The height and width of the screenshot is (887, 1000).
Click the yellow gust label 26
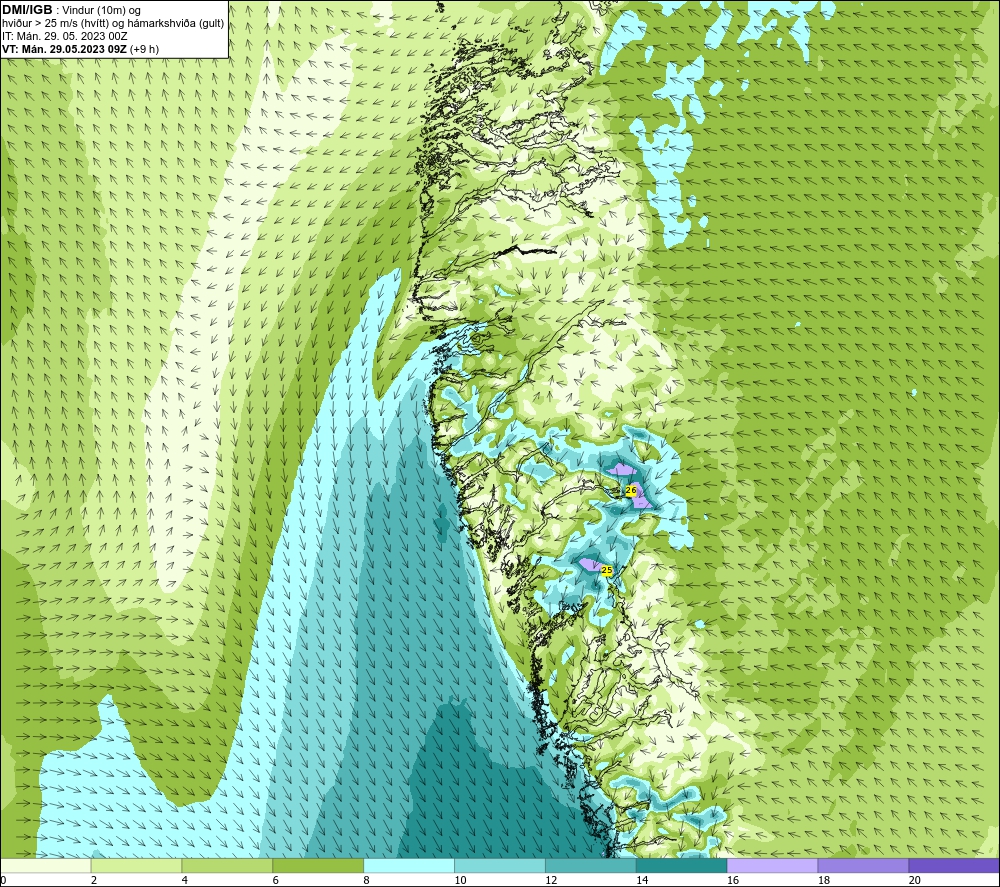631,490
